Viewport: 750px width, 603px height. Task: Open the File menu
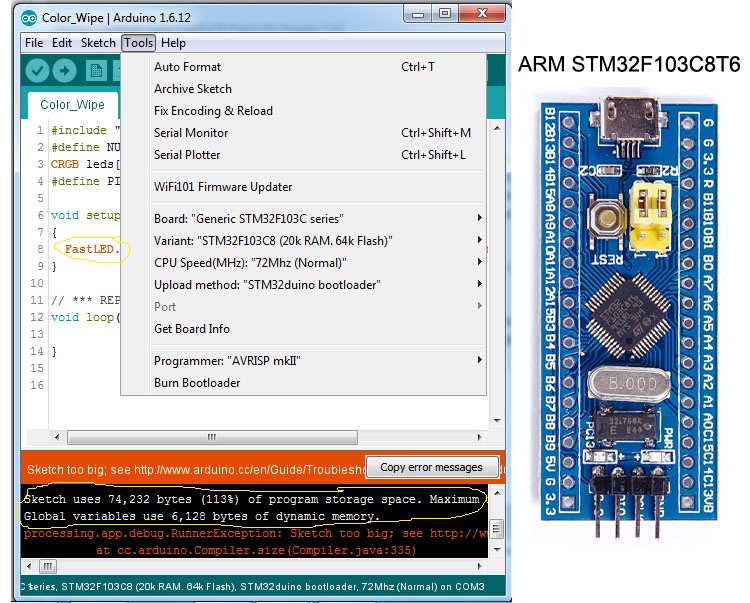(x=34, y=43)
